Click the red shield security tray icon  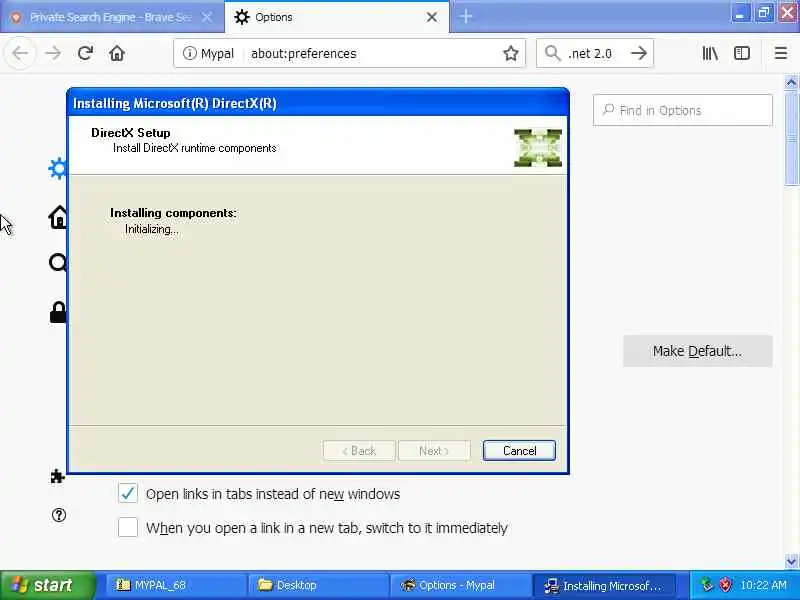coord(725,585)
